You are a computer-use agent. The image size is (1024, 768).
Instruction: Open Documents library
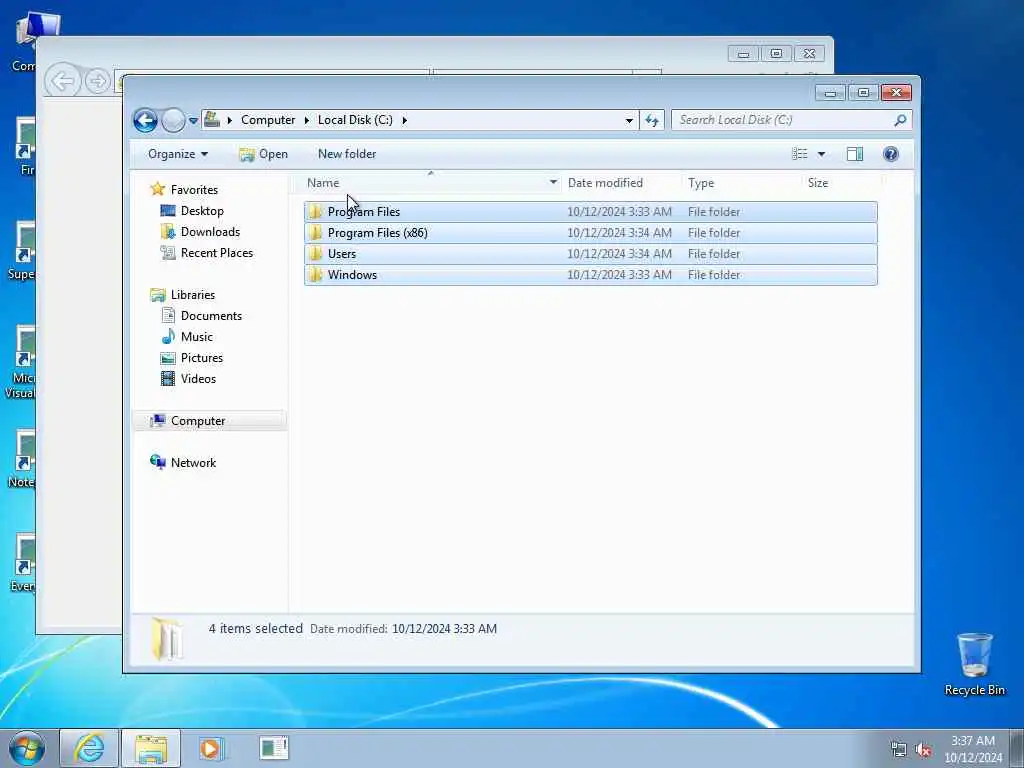coord(211,315)
